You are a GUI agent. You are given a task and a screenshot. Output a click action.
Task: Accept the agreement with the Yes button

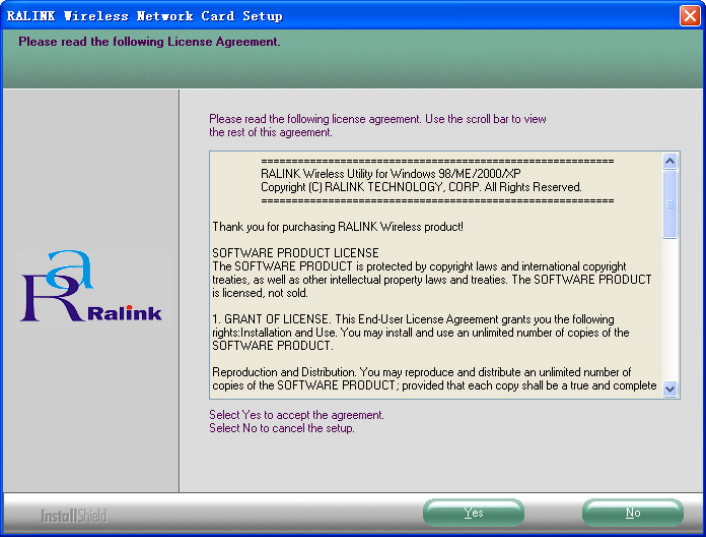tap(474, 512)
